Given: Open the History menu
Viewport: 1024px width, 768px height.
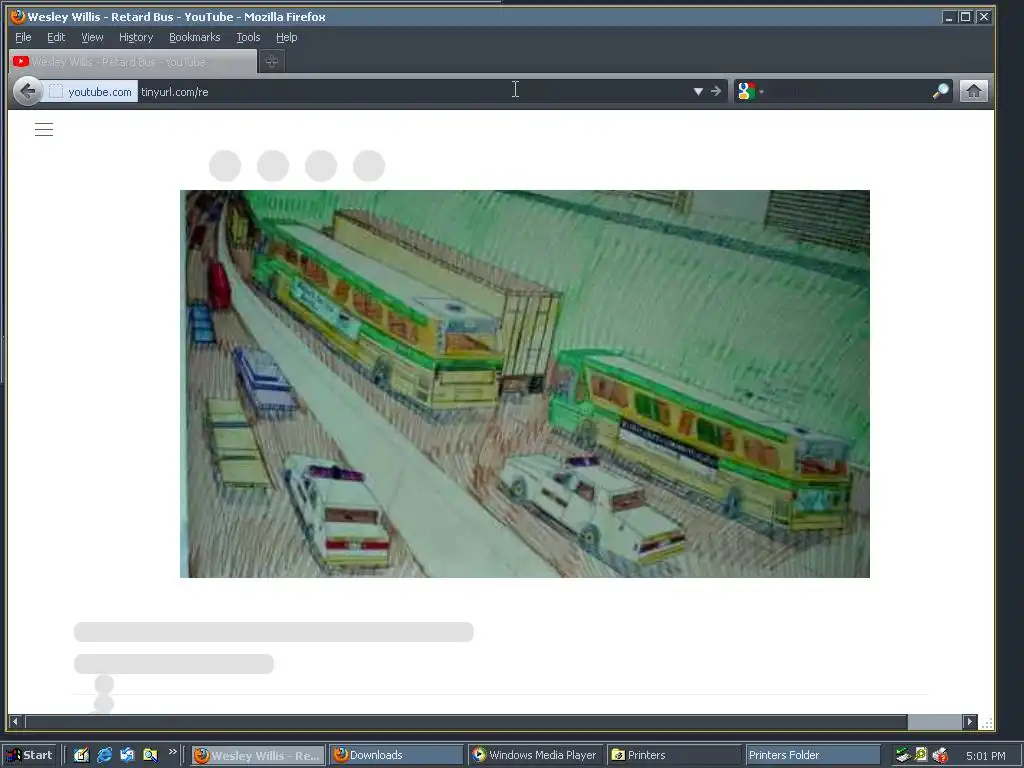Looking at the screenshot, I should pyautogui.click(x=136, y=37).
